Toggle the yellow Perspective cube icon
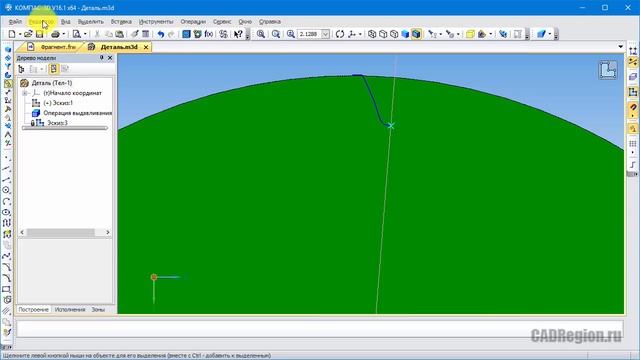This screenshot has width=640, height=360. [470, 34]
